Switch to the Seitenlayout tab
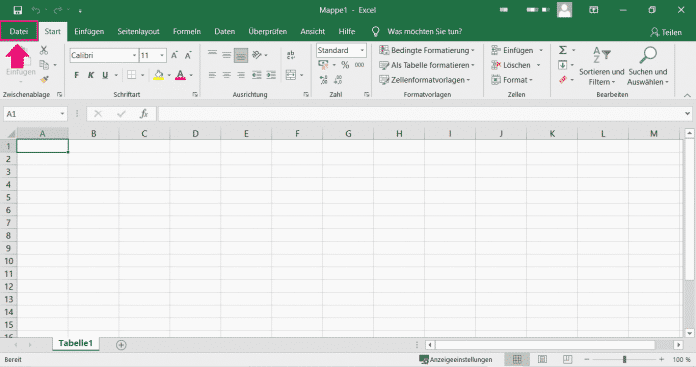The height and width of the screenshot is (367, 696). pyautogui.click(x=138, y=32)
